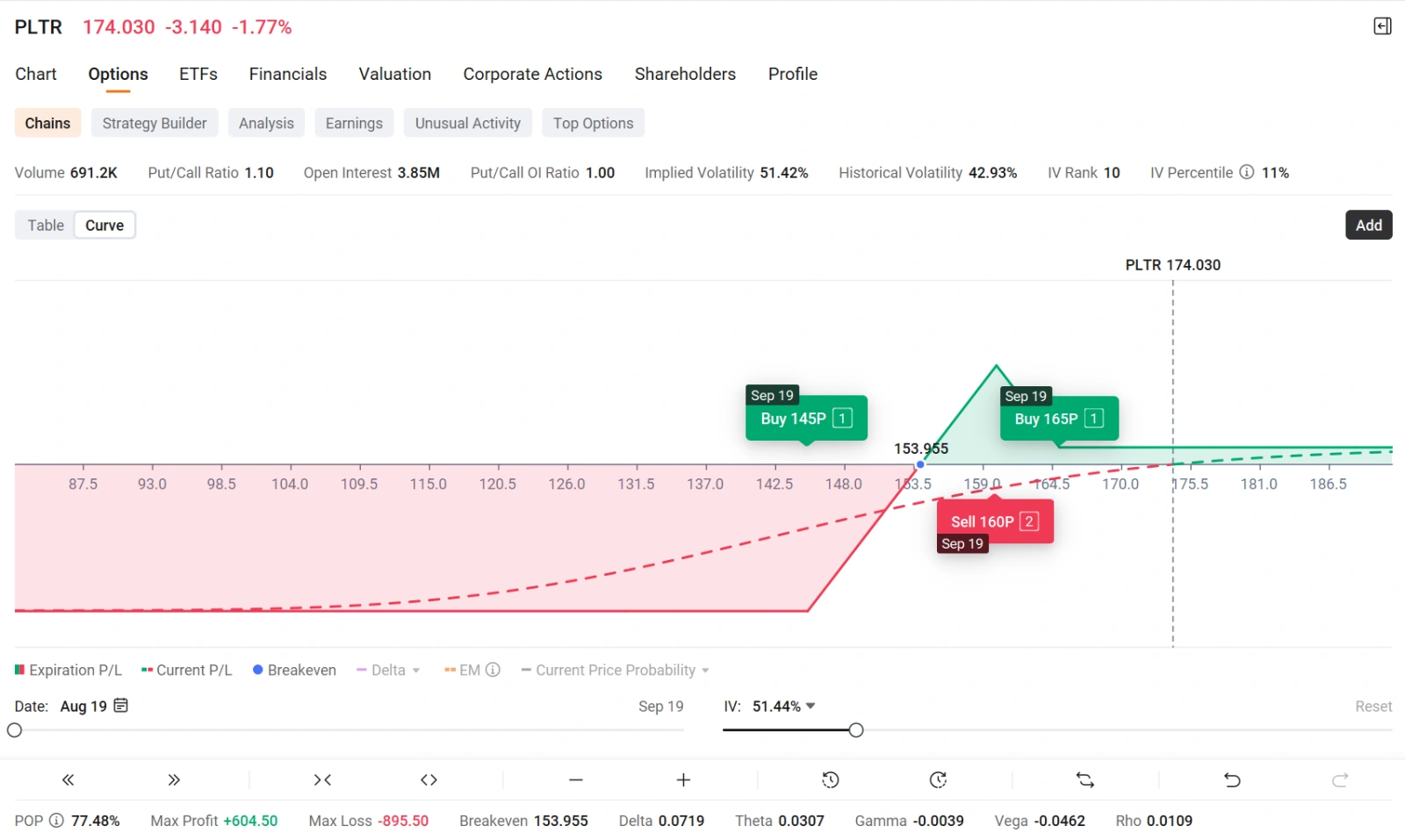Narrow the strike width with inward arrows icon
1405x840 pixels.
322,779
